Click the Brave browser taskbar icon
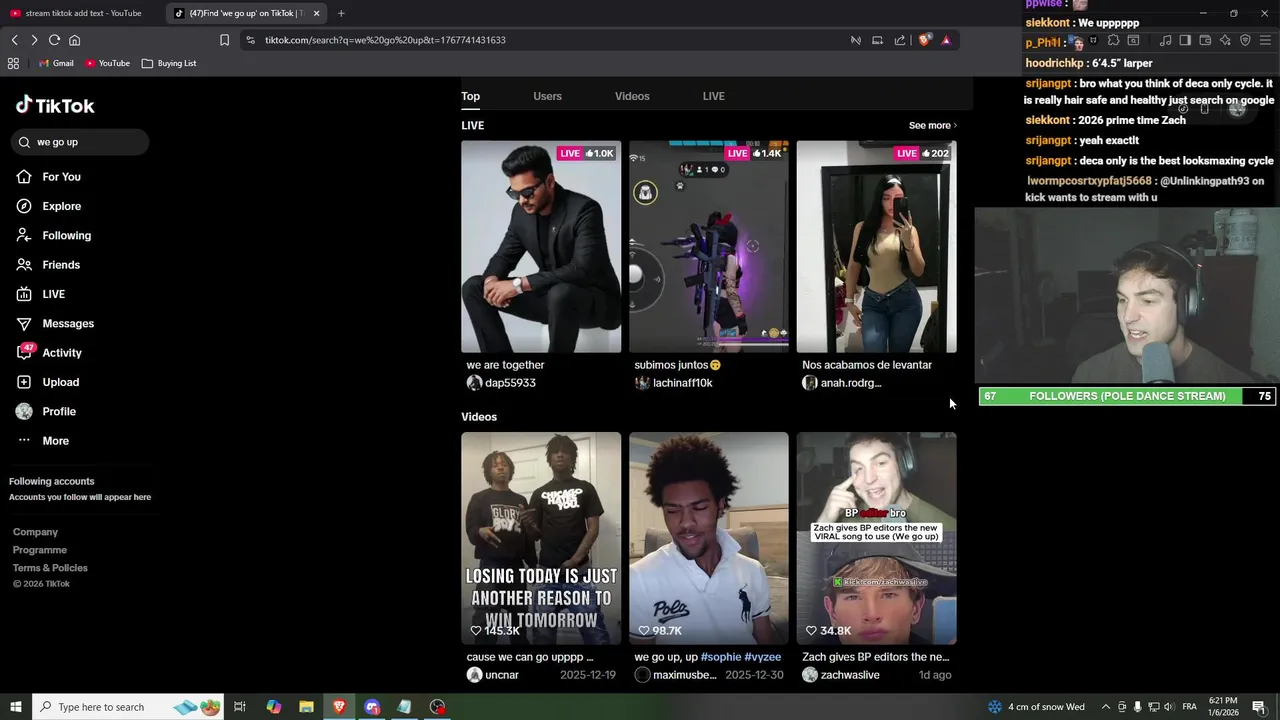This screenshot has width=1280, height=720. 339,707
